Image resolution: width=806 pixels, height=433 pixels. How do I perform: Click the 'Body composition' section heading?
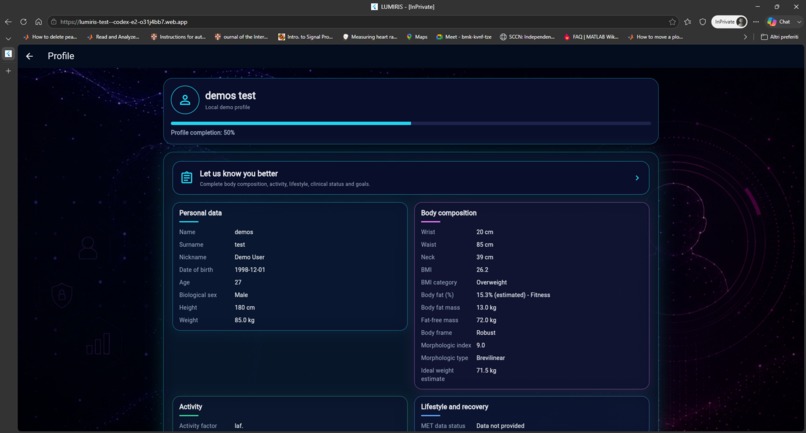coord(449,213)
